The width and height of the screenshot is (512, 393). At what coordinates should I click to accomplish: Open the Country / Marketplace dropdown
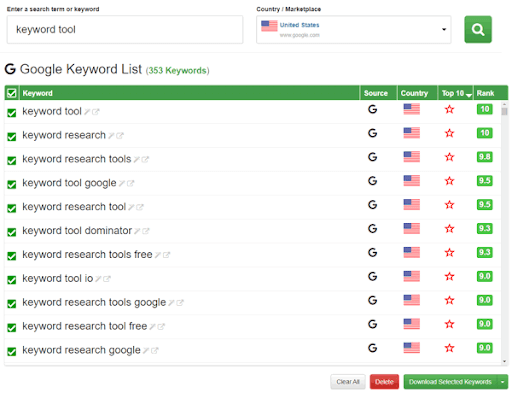[354, 29]
